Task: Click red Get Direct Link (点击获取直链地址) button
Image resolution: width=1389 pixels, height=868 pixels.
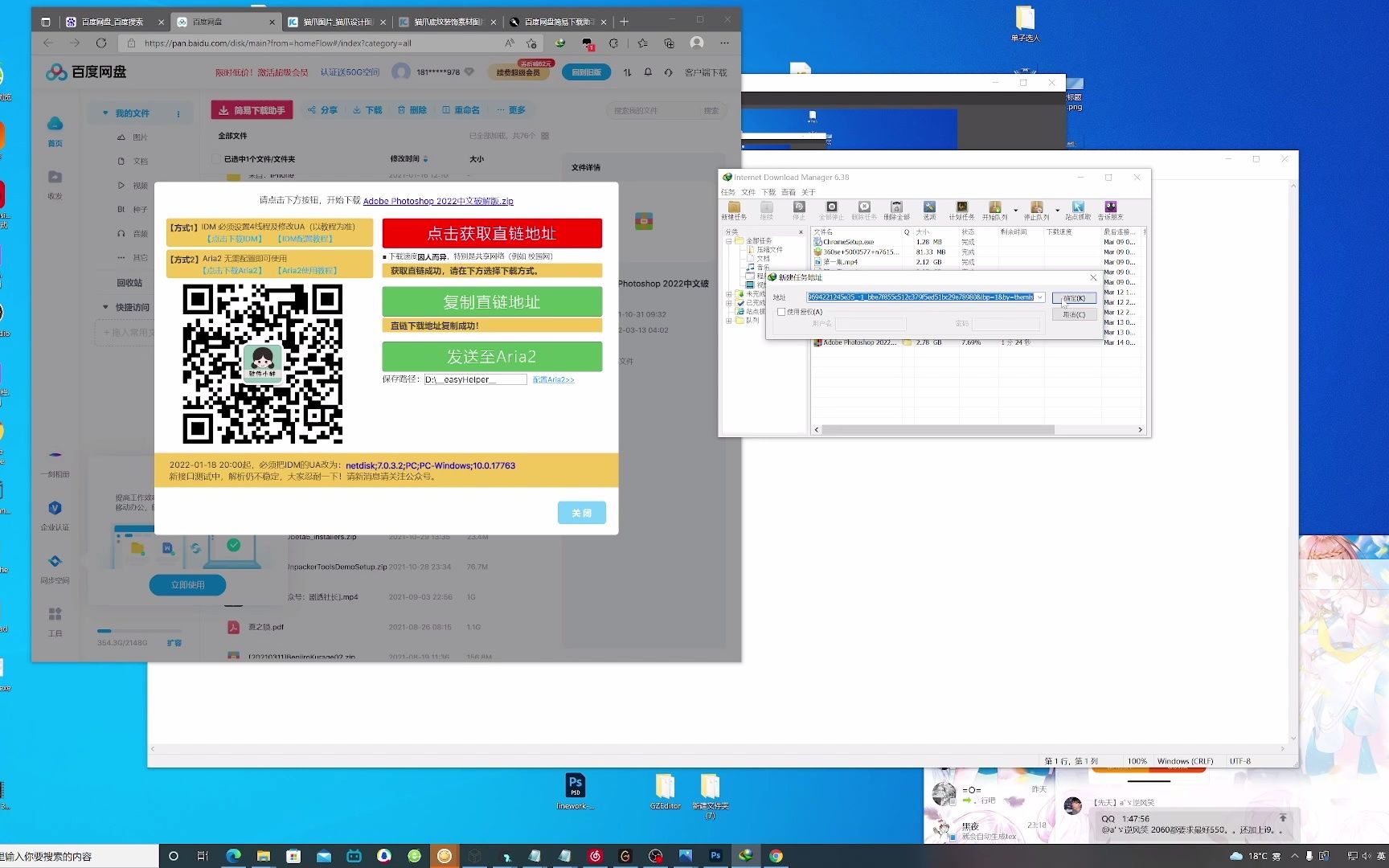Action: click(492, 233)
